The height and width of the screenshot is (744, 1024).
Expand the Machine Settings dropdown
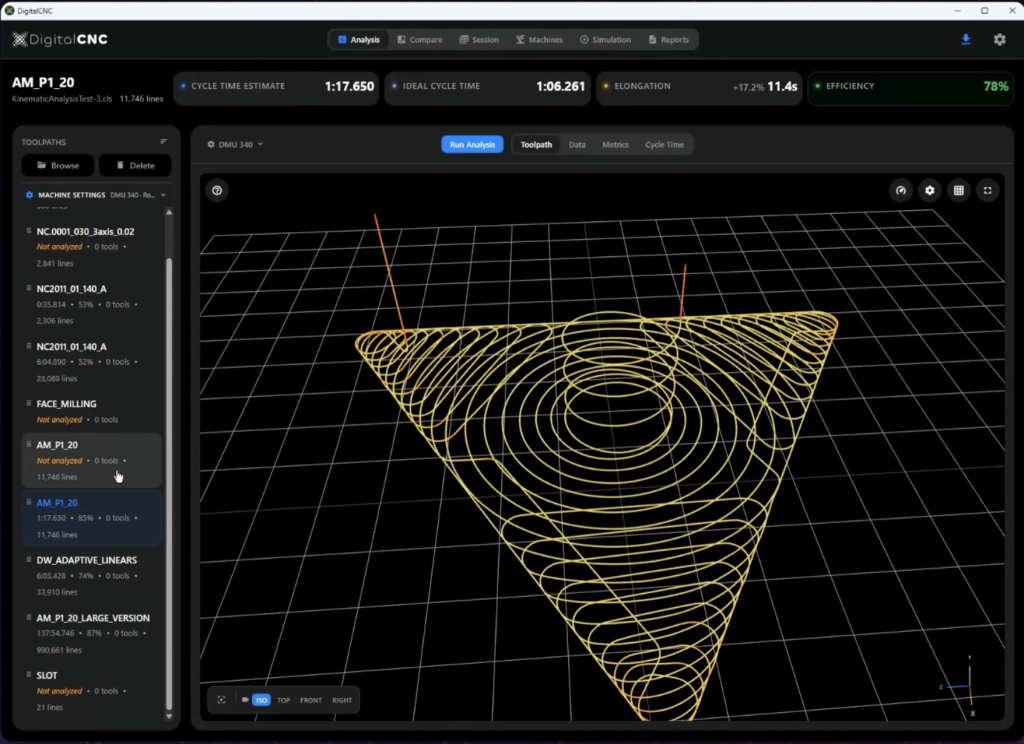click(x=163, y=195)
